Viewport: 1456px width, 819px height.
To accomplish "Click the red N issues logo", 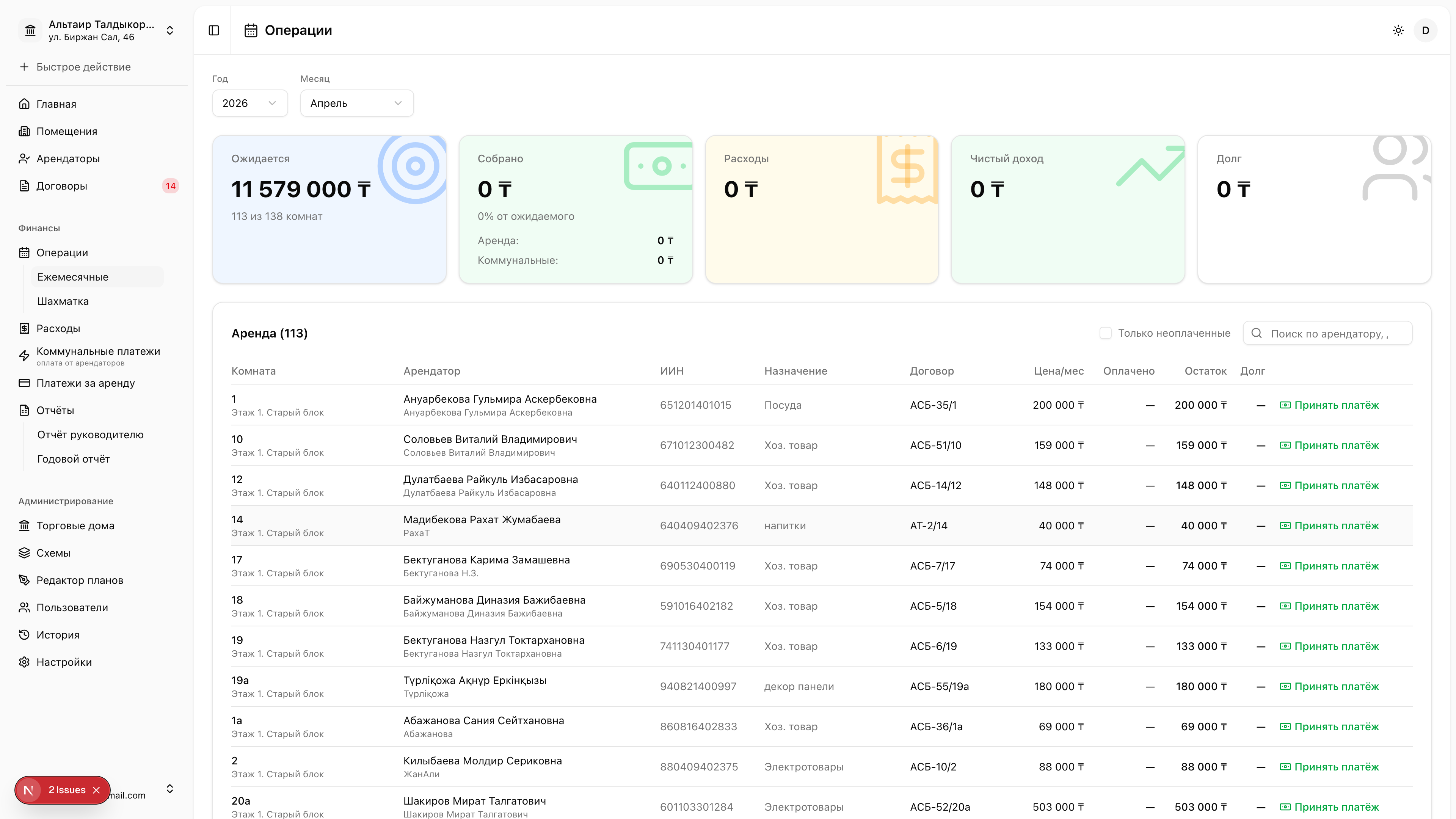I will [x=28, y=790].
